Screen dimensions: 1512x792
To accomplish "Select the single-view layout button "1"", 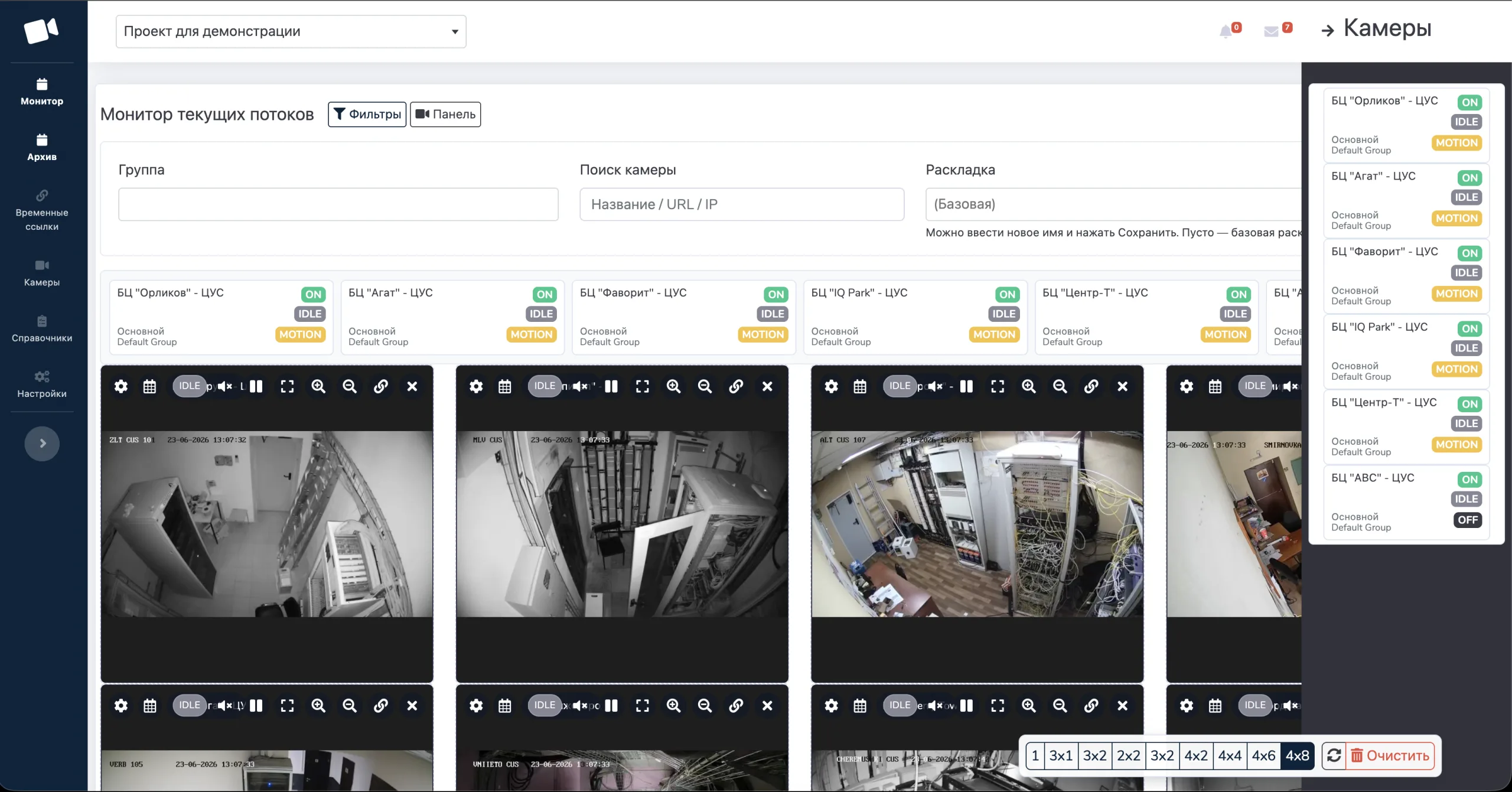I will tap(1035, 755).
